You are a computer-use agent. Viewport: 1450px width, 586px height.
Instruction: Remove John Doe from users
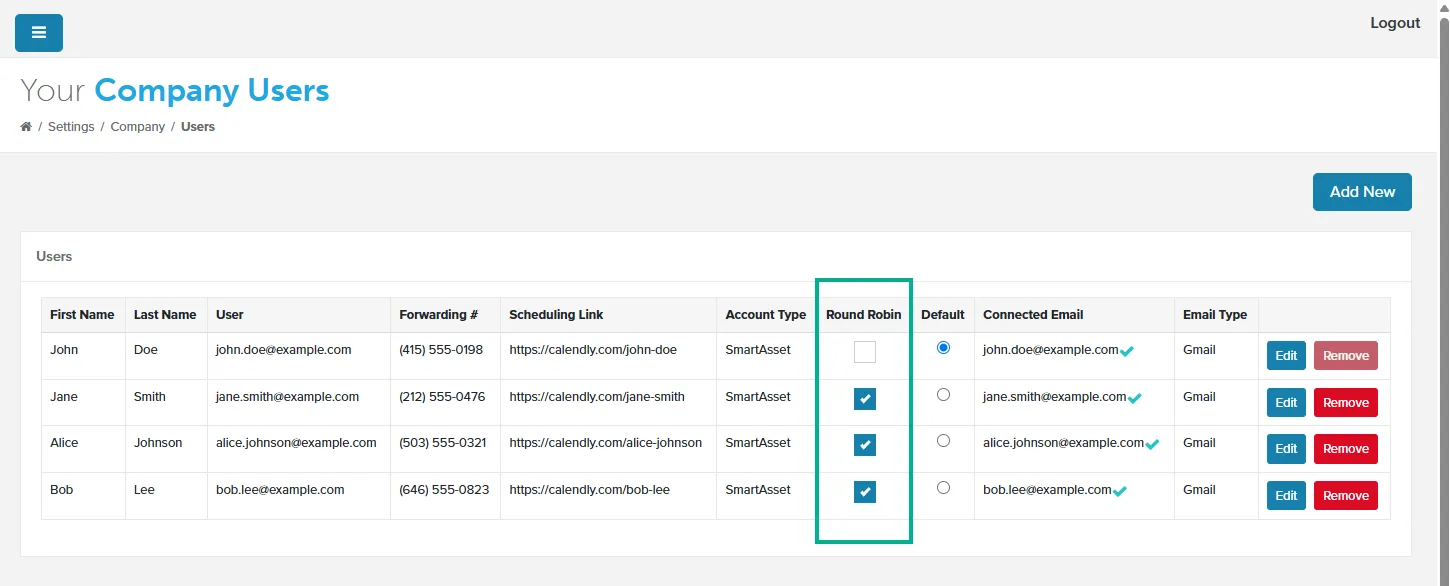pyautogui.click(x=1346, y=356)
